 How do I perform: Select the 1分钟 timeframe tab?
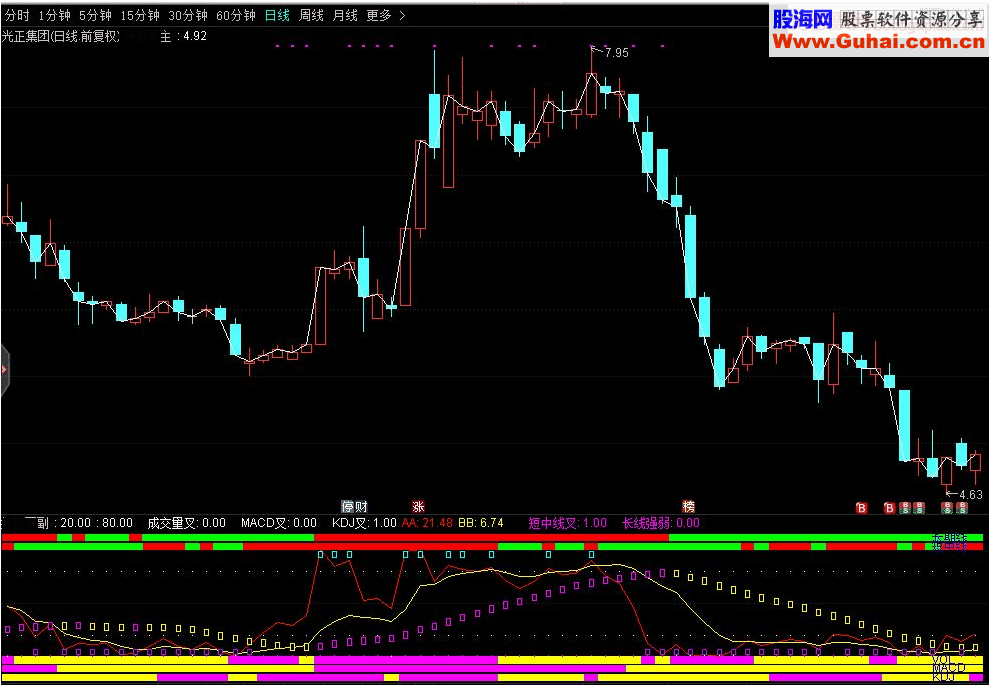pyautogui.click(x=54, y=16)
